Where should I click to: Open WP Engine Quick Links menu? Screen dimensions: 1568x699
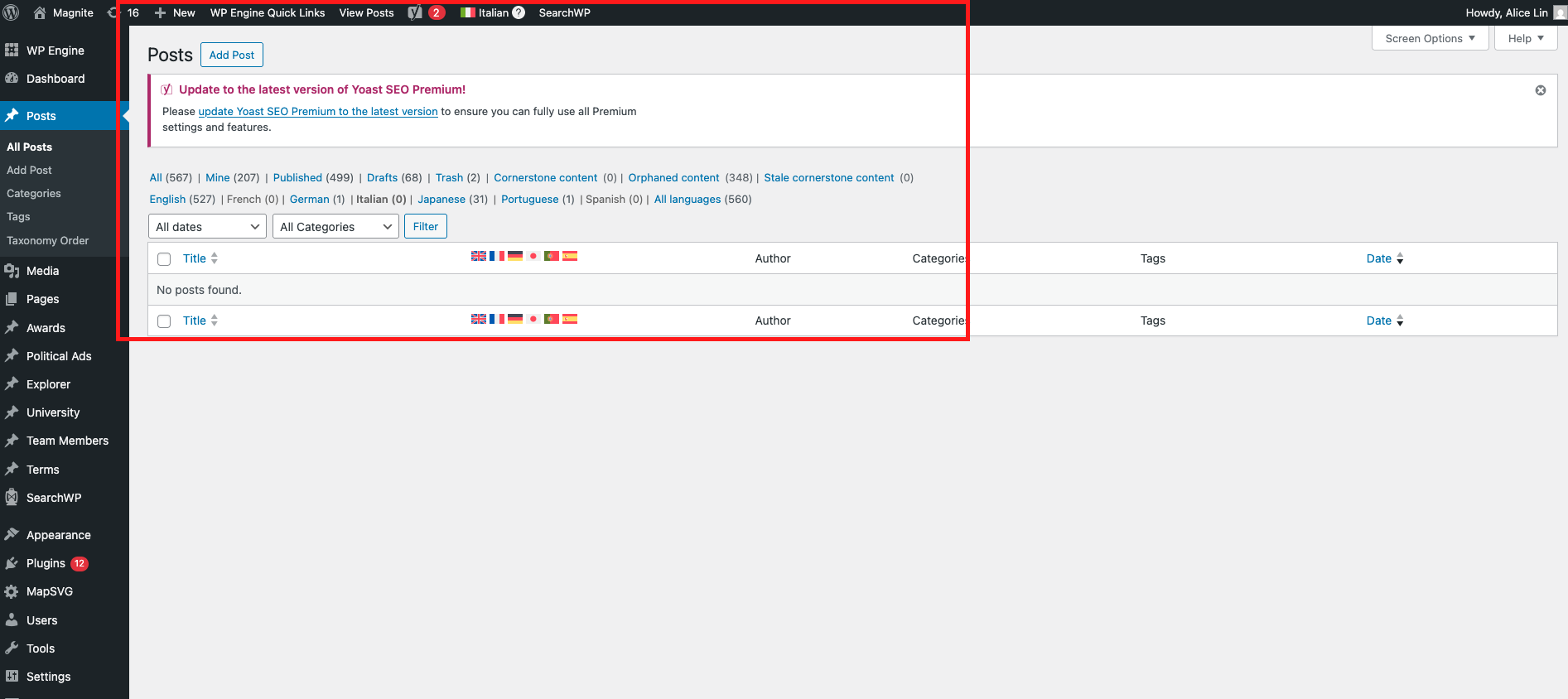click(268, 12)
